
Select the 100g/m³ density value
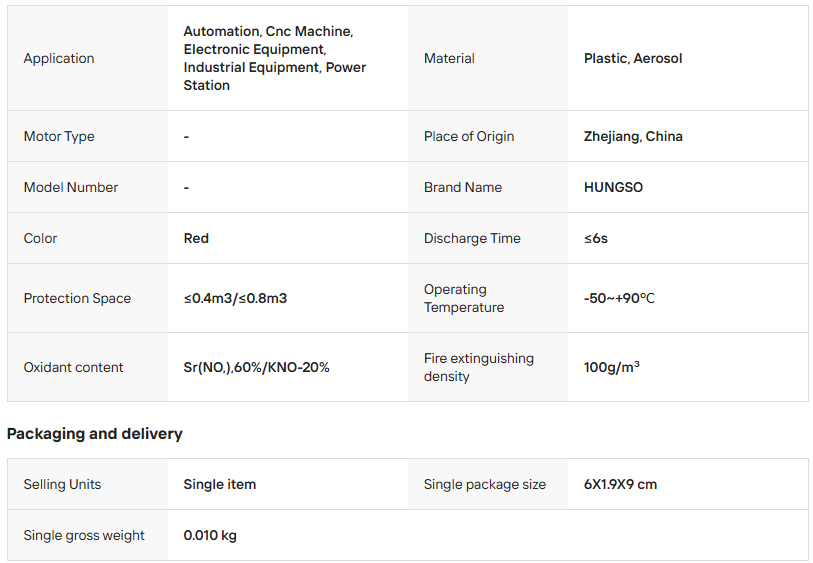pyautogui.click(x=611, y=367)
